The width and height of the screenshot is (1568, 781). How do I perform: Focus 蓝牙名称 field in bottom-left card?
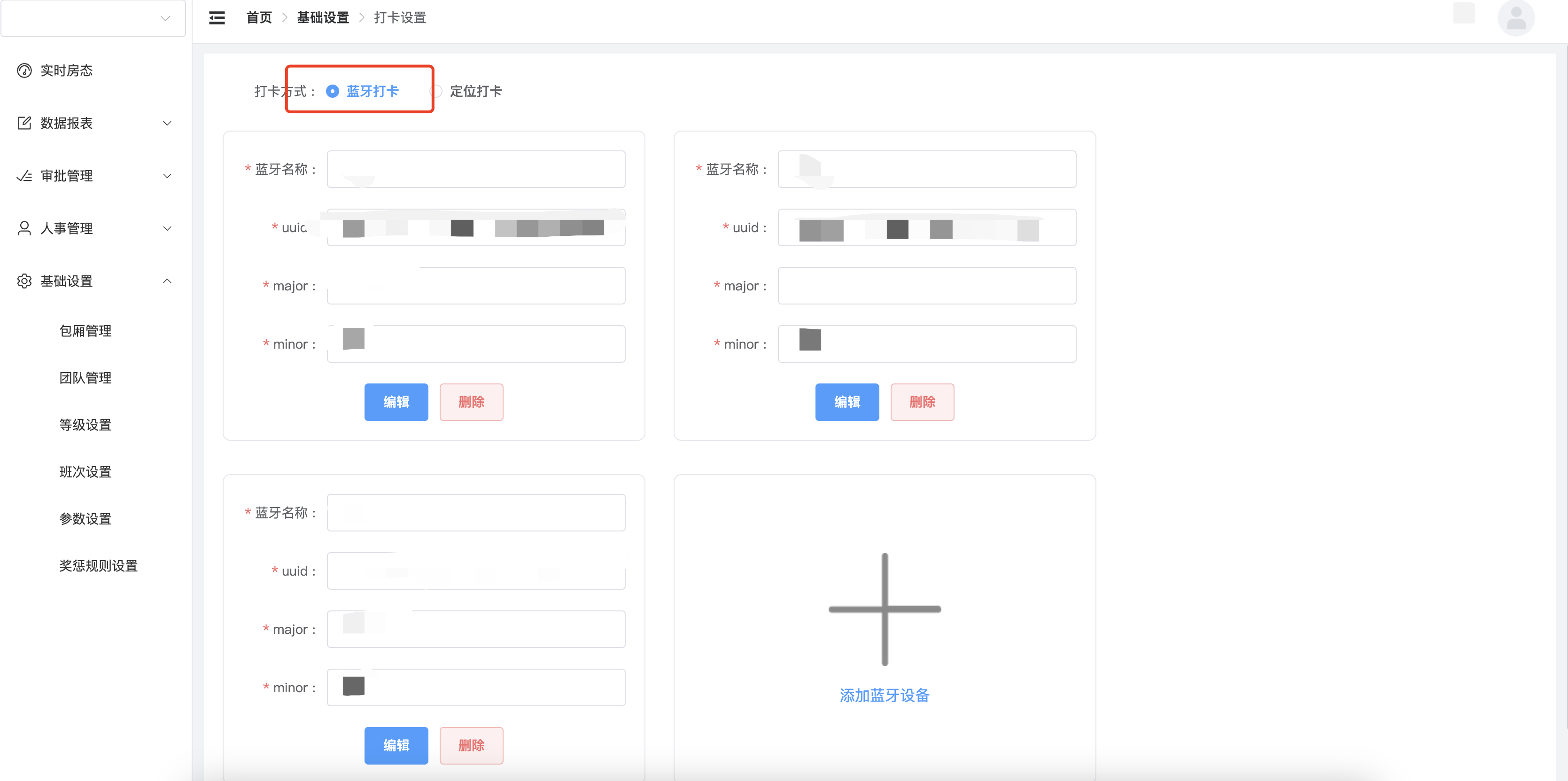point(476,513)
